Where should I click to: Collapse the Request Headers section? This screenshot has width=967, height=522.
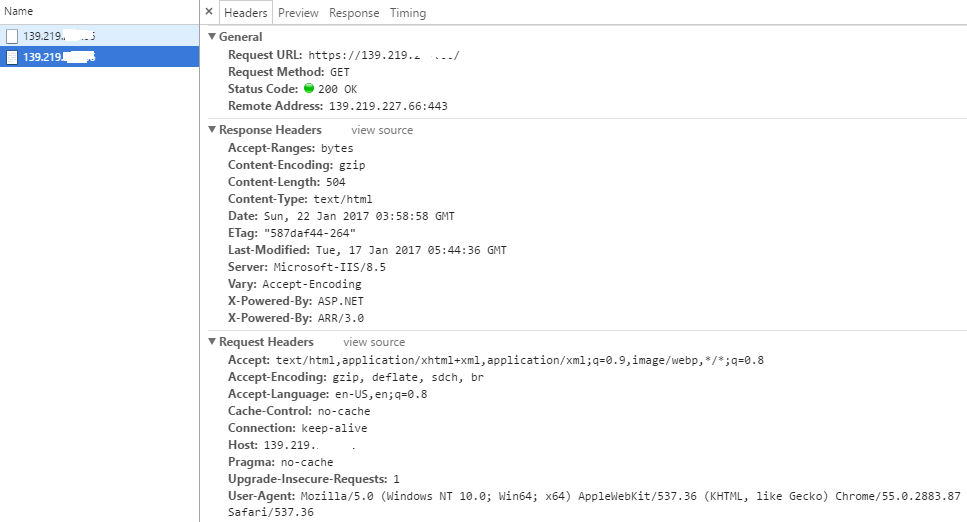coord(212,342)
